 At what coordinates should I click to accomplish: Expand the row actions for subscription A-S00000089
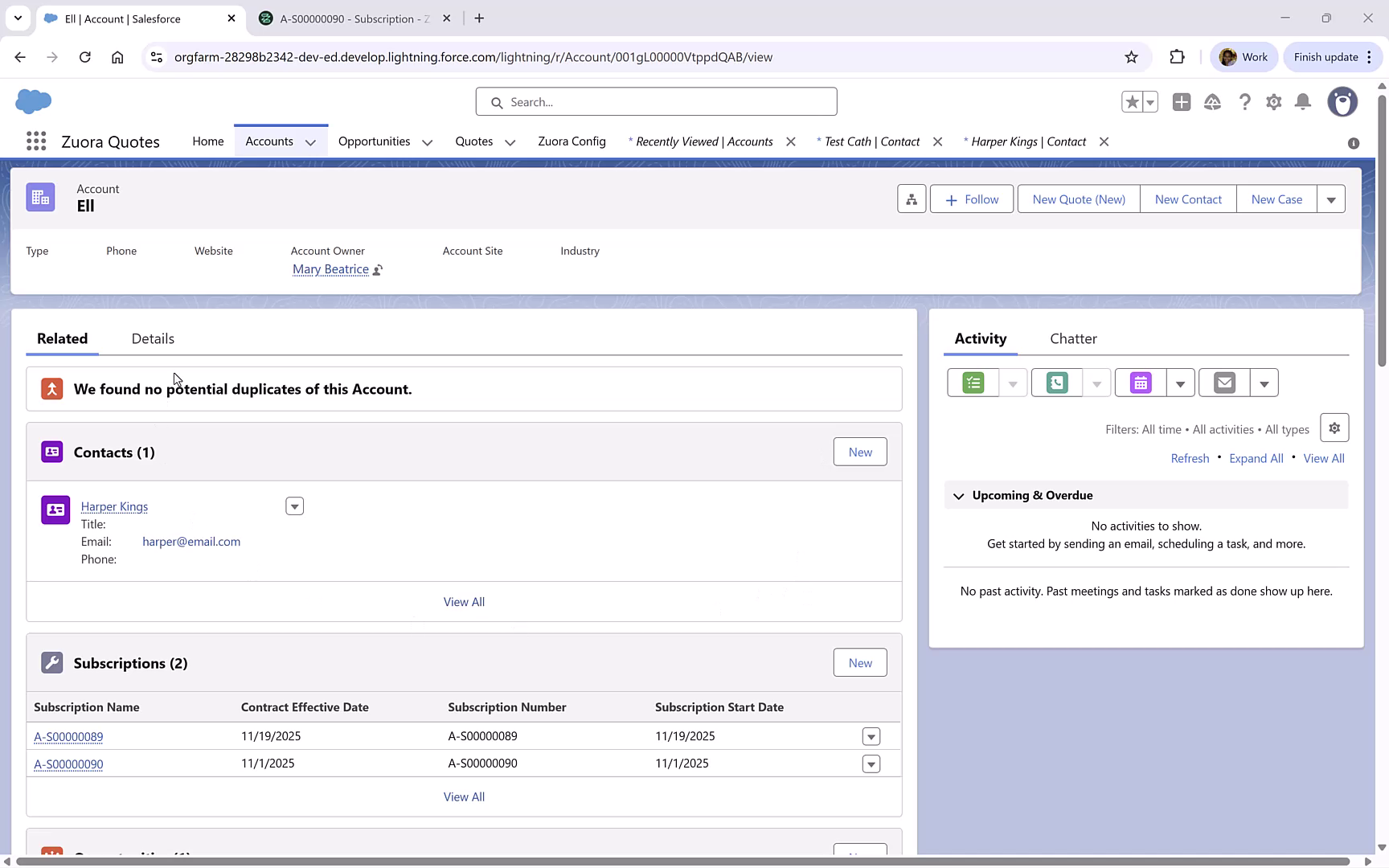point(871,736)
